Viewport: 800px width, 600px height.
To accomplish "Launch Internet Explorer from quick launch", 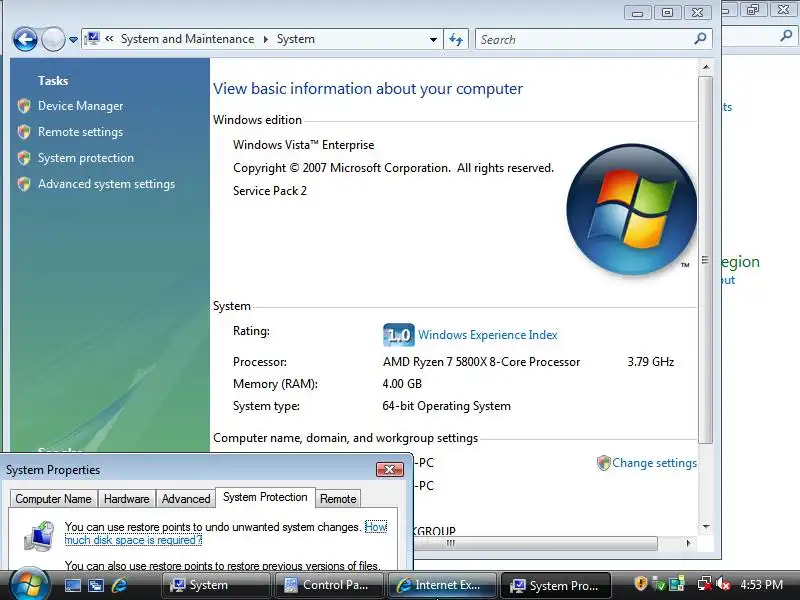I will coord(119,585).
